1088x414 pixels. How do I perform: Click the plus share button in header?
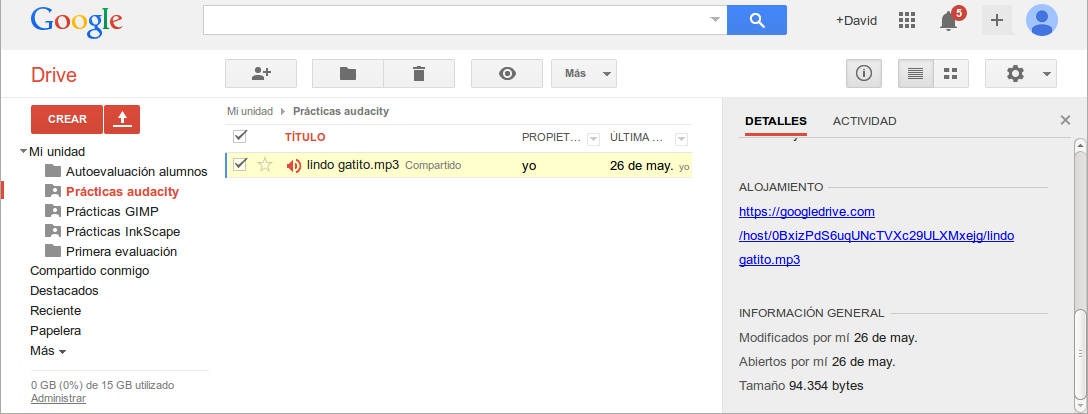(x=996, y=20)
